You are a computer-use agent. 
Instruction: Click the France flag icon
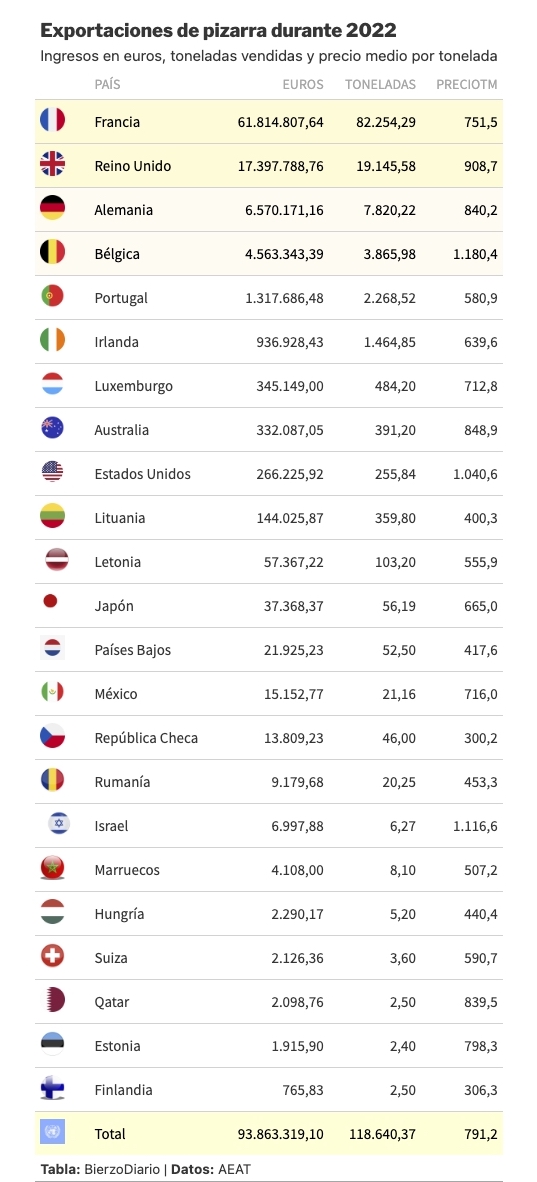click(x=52, y=121)
